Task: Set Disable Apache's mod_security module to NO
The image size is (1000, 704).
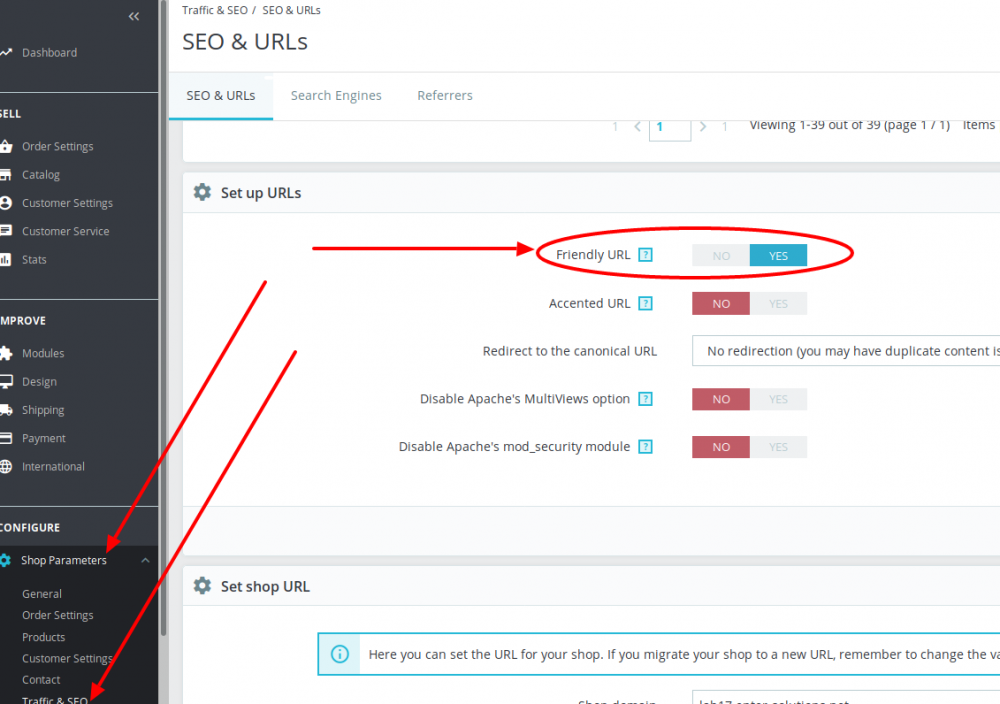Action: [x=721, y=447]
